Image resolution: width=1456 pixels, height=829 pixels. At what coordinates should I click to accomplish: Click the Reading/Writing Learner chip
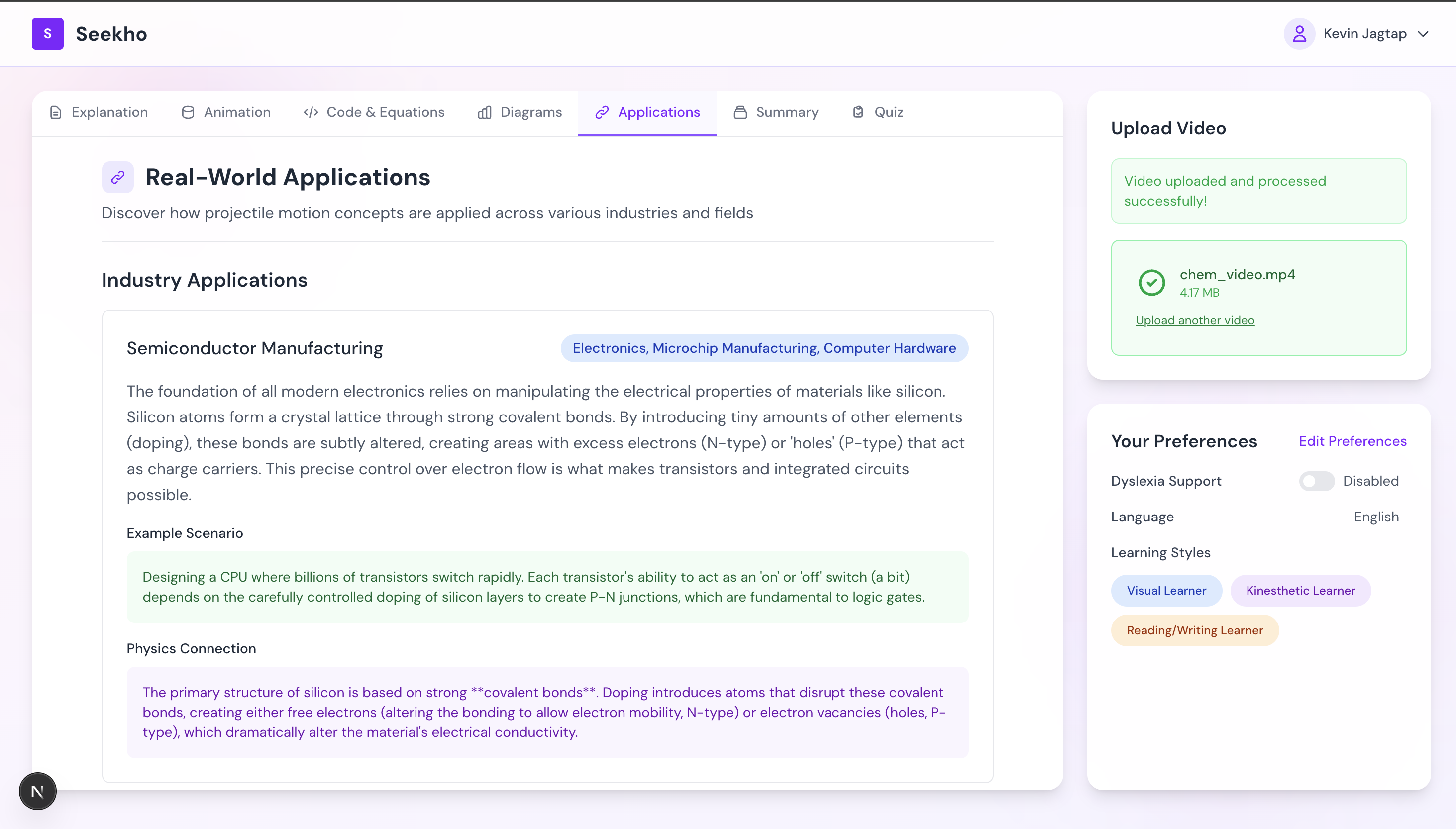pyautogui.click(x=1194, y=630)
